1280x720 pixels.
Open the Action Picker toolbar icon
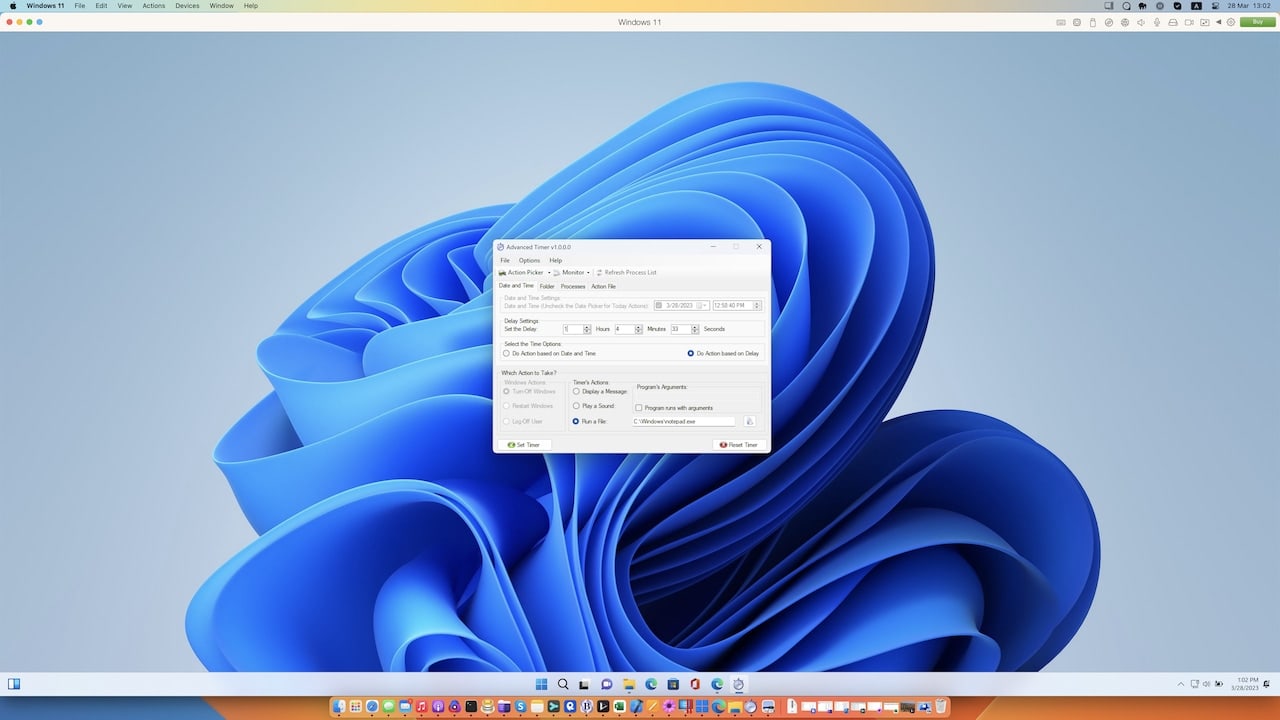pos(502,273)
